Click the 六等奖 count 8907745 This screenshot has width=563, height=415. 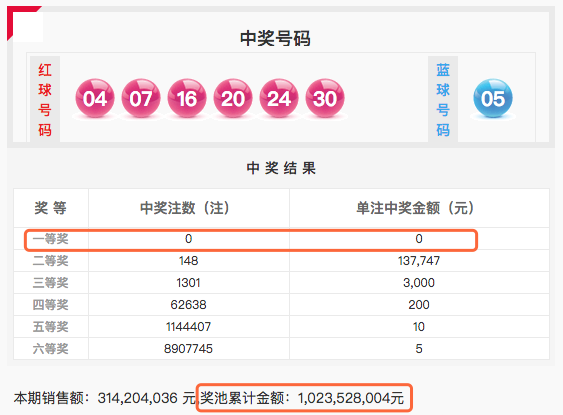coord(189,349)
